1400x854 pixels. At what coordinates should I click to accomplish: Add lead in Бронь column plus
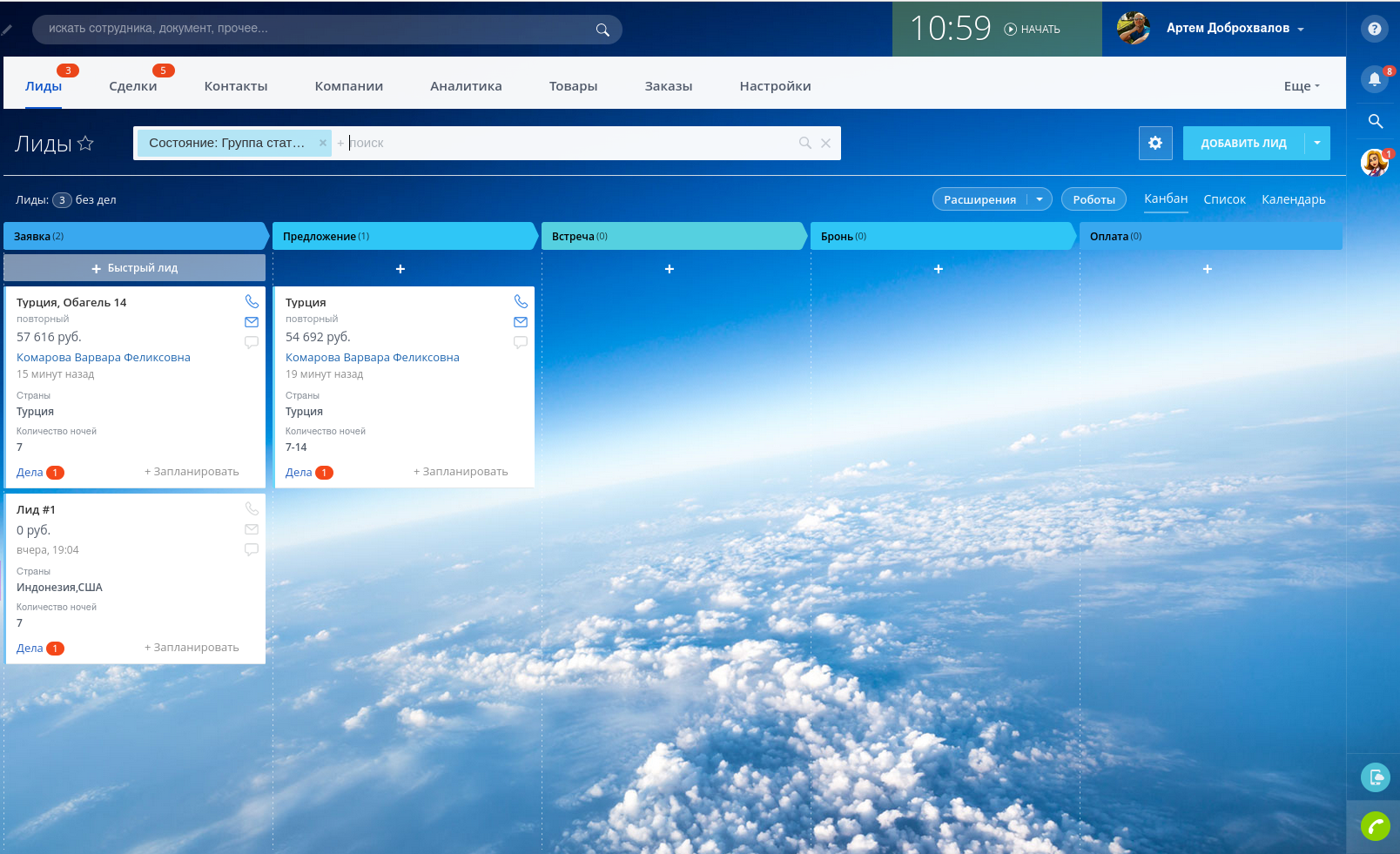click(x=939, y=269)
